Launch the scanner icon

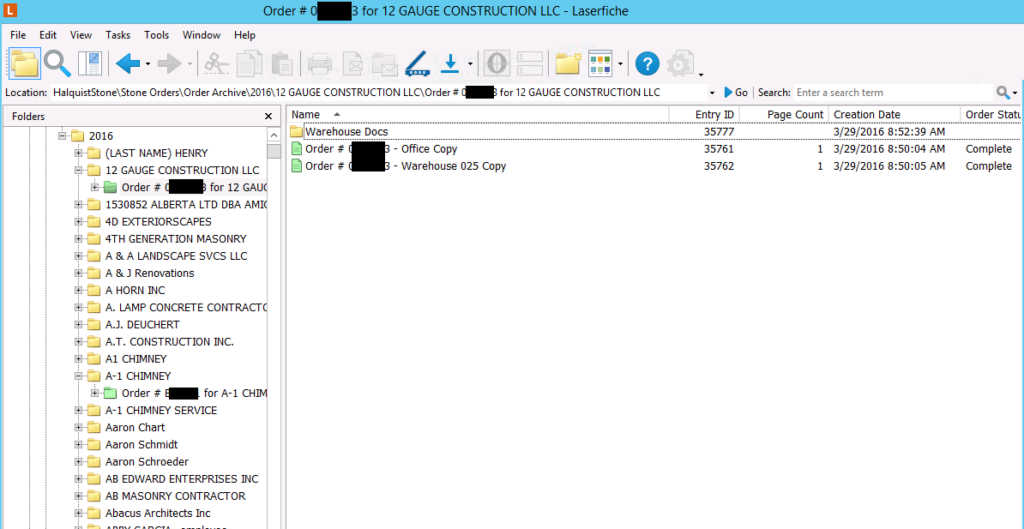pos(417,64)
